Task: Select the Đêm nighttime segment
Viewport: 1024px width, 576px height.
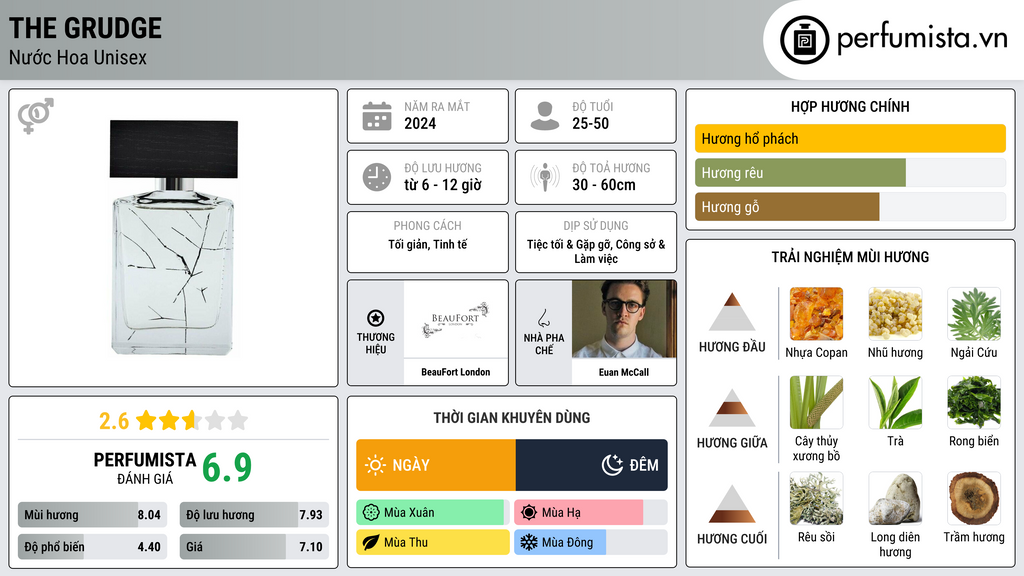Action: (x=592, y=465)
